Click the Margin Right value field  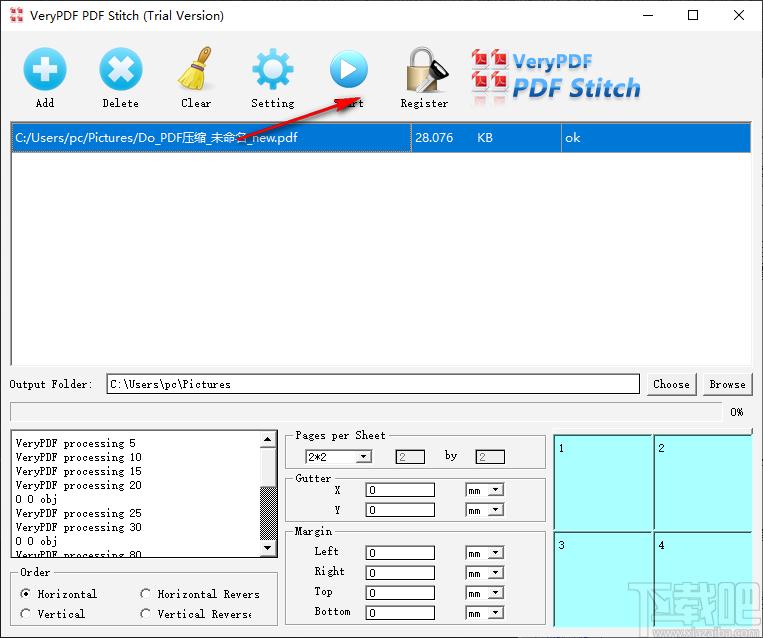400,573
